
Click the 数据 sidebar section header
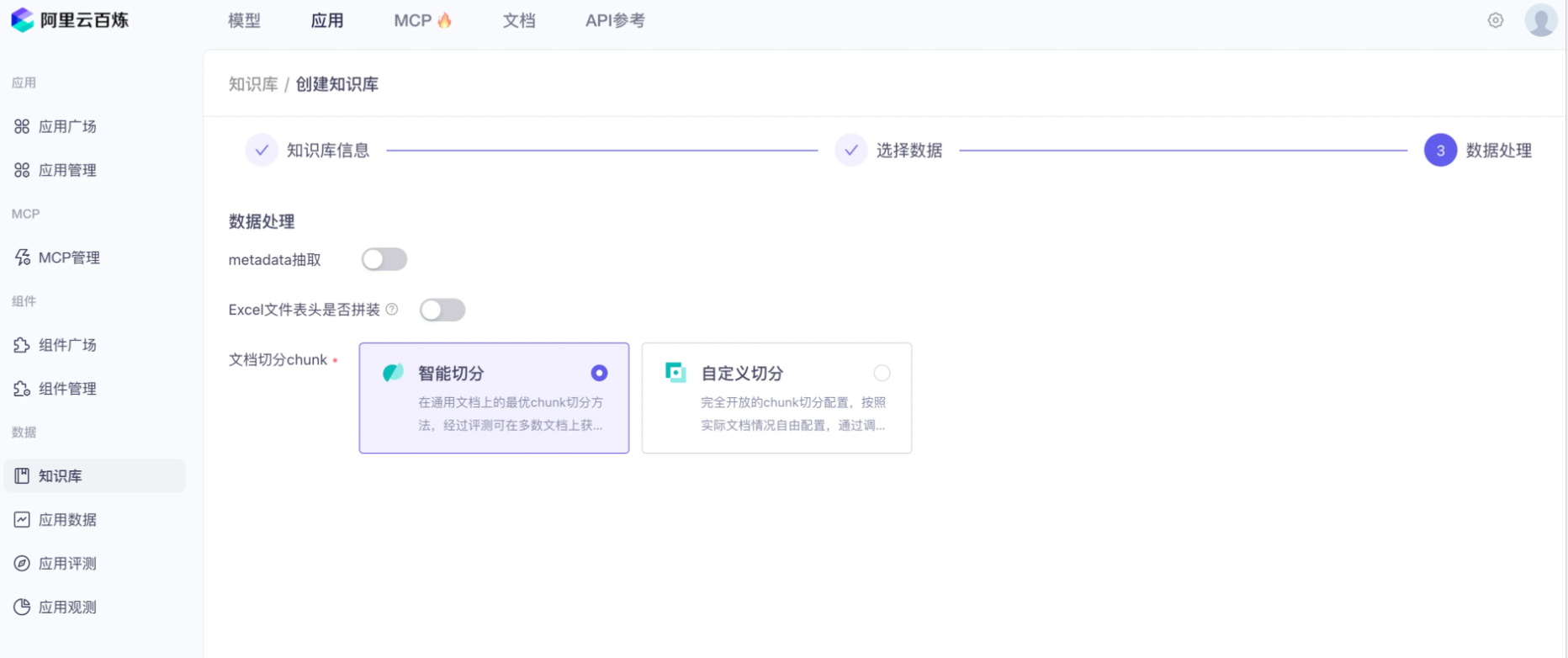pyautogui.click(x=24, y=432)
